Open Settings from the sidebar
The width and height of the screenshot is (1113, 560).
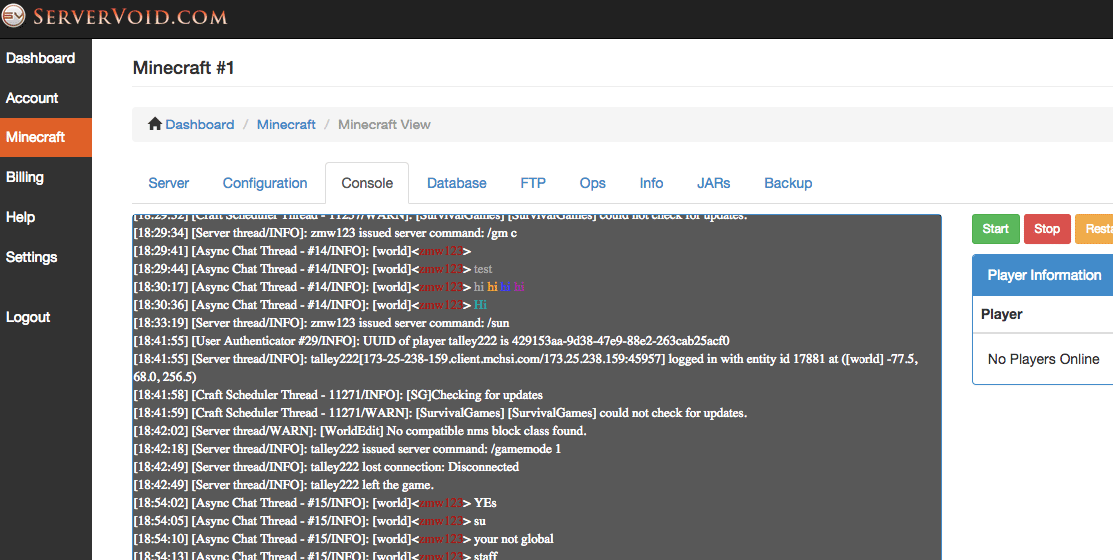tap(32, 257)
